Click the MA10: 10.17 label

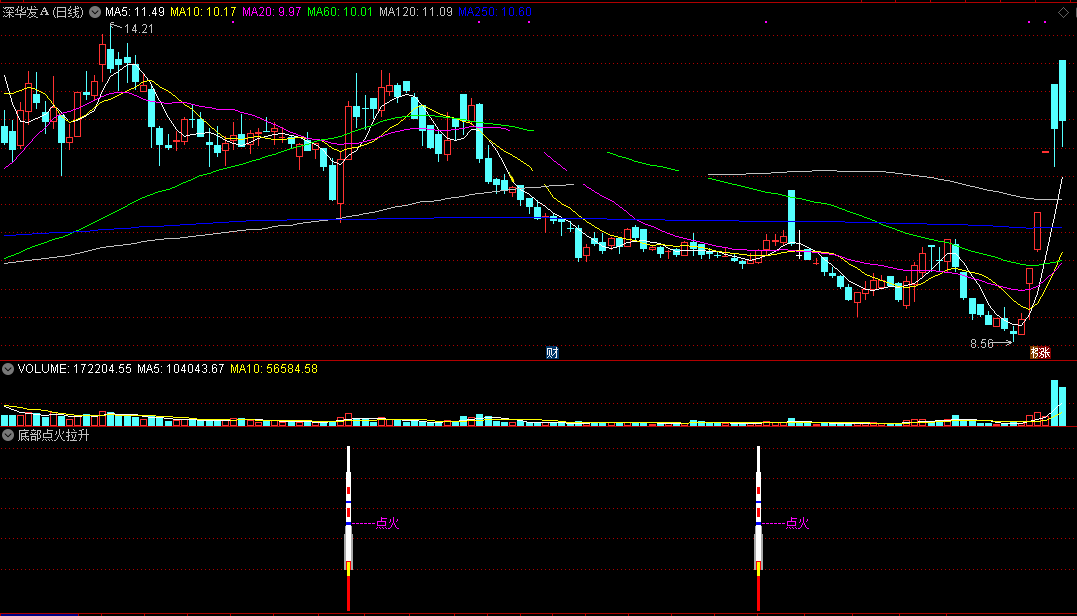point(203,12)
